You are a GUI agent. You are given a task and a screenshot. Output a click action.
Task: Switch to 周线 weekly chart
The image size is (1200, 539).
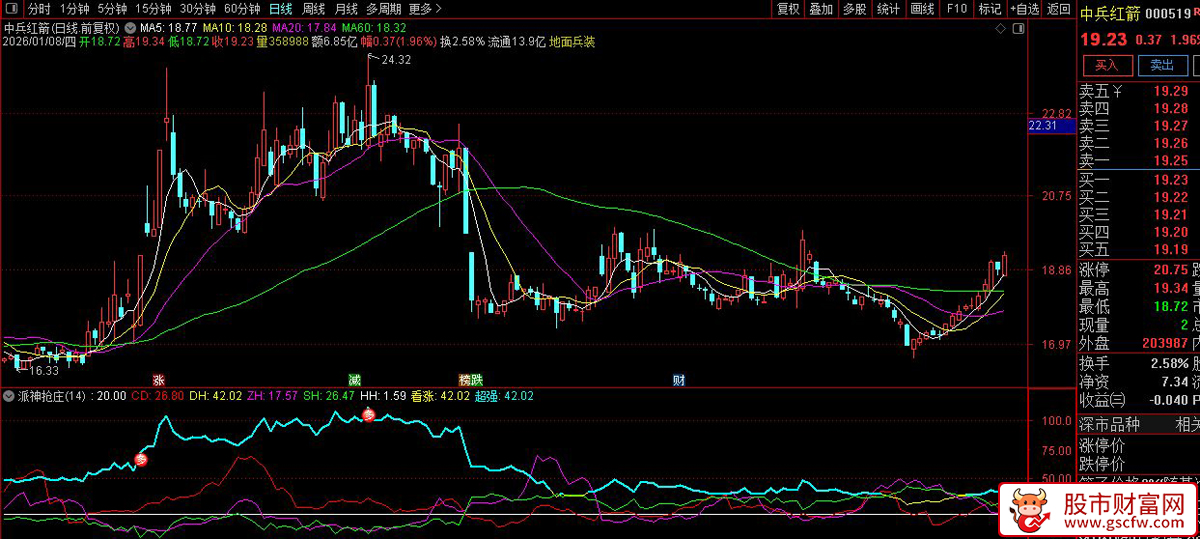point(314,9)
